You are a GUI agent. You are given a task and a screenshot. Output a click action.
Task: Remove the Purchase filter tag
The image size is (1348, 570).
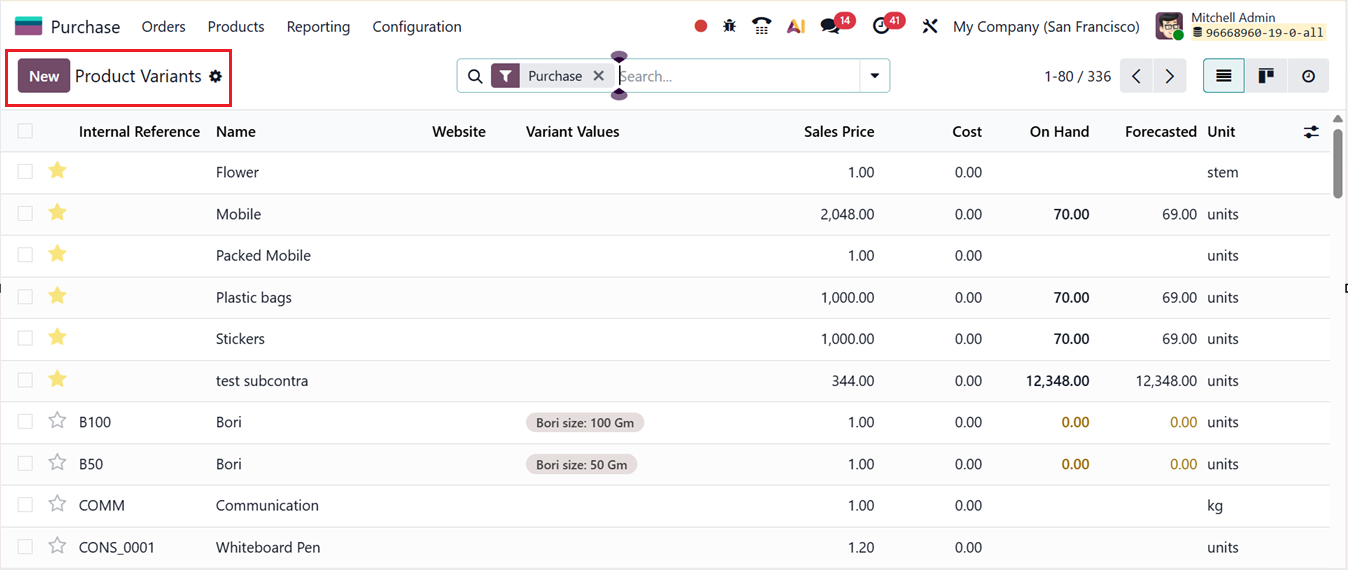598,76
